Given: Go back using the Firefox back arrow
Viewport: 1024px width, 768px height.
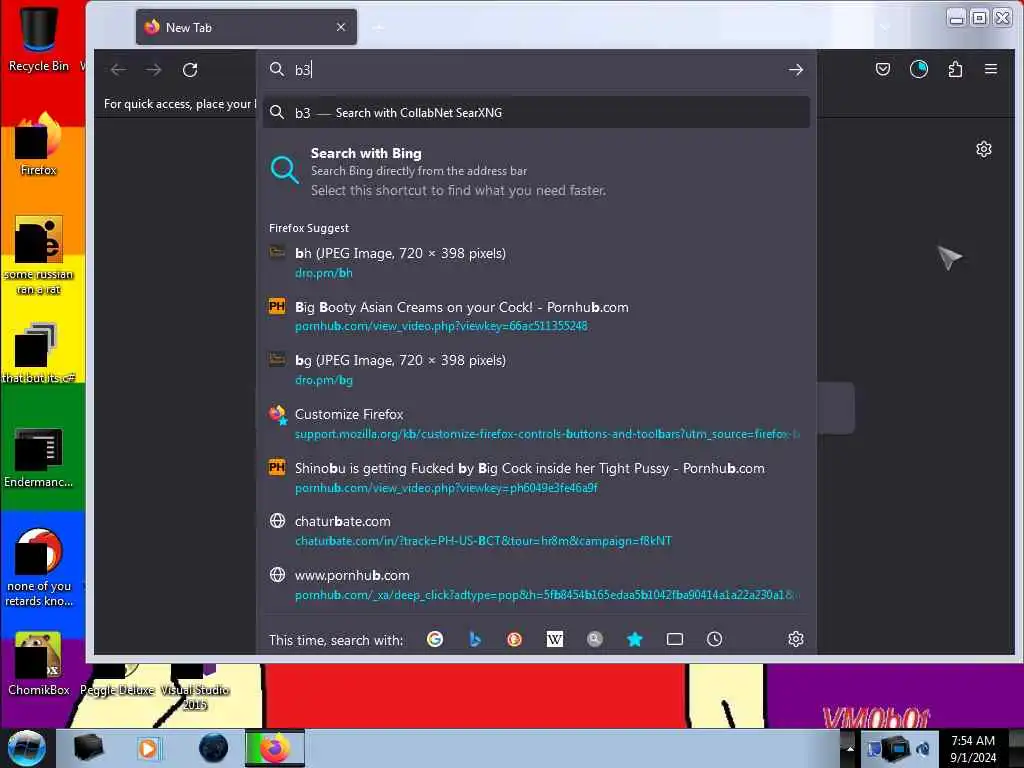Looking at the screenshot, I should pos(118,69).
